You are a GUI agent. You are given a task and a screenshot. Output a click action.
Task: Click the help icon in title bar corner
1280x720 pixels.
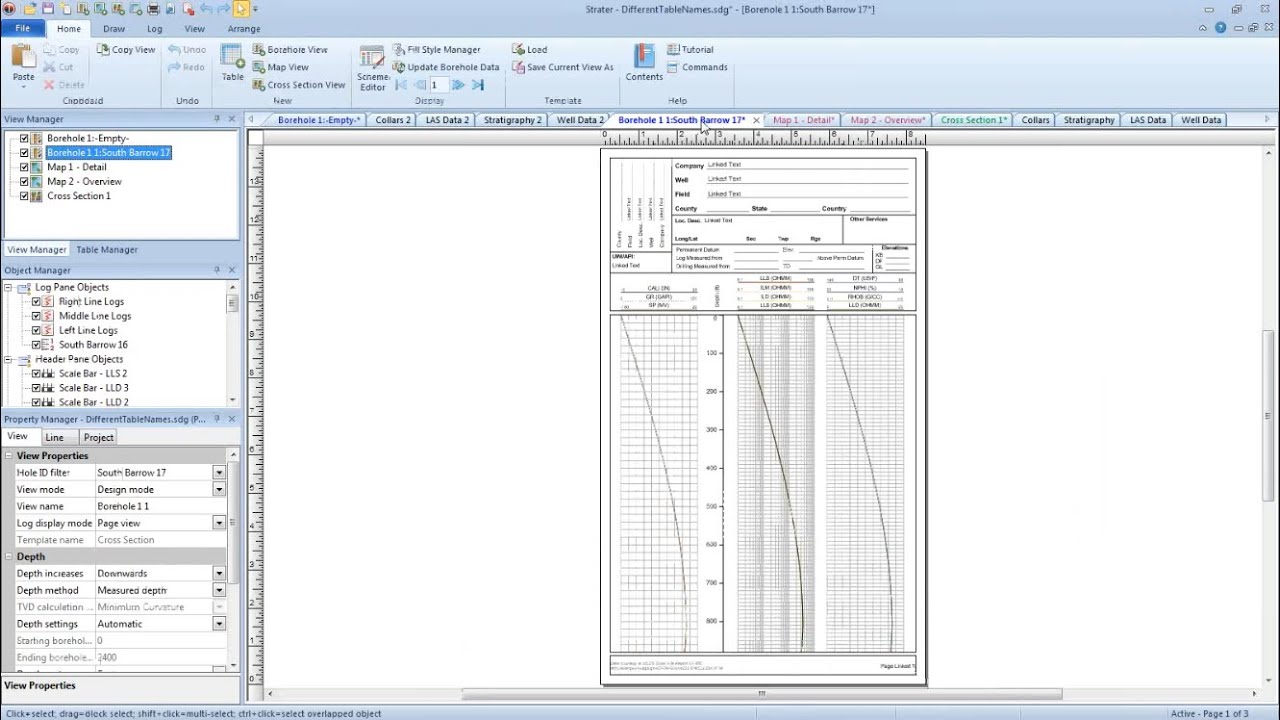click(1220, 28)
